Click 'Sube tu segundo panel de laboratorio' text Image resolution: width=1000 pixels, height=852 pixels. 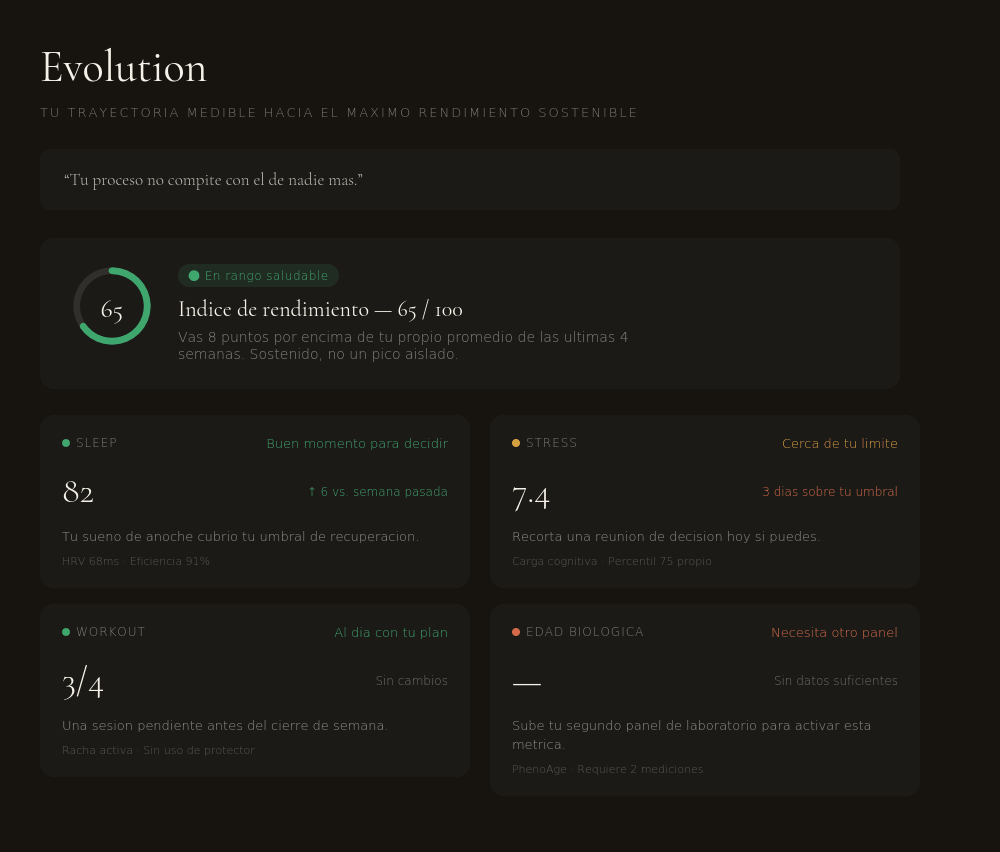coord(691,735)
